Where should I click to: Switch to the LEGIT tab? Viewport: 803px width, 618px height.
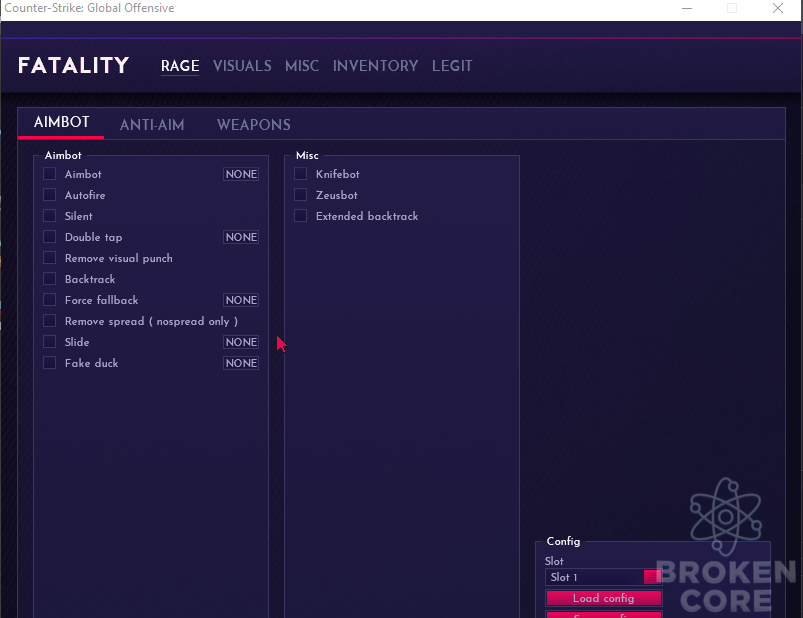tap(452, 66)
